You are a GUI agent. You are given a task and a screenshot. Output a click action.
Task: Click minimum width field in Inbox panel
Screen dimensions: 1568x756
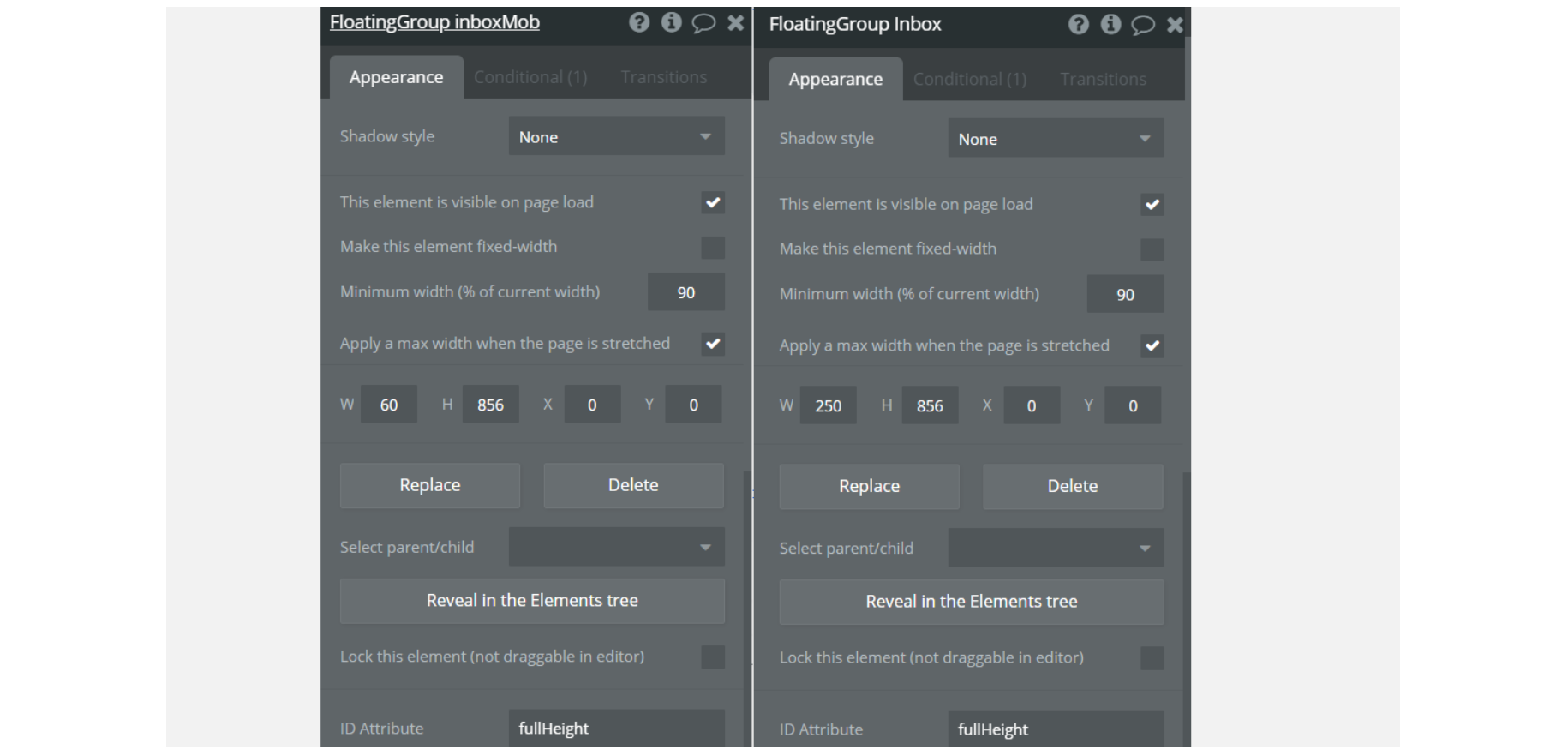[1125, 294]
